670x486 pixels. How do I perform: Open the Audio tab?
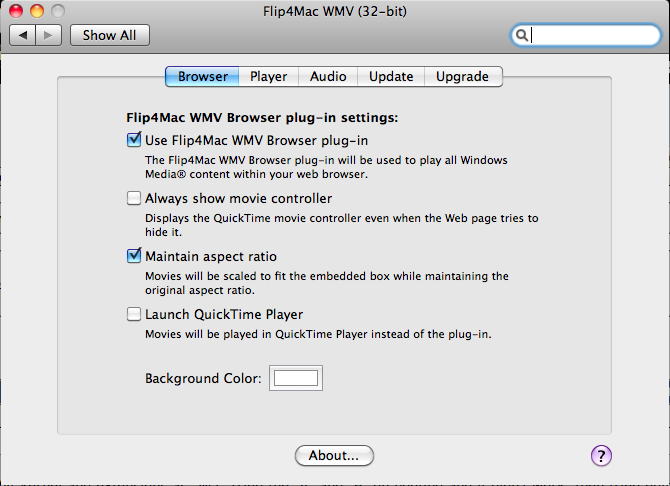pos(328,77)
